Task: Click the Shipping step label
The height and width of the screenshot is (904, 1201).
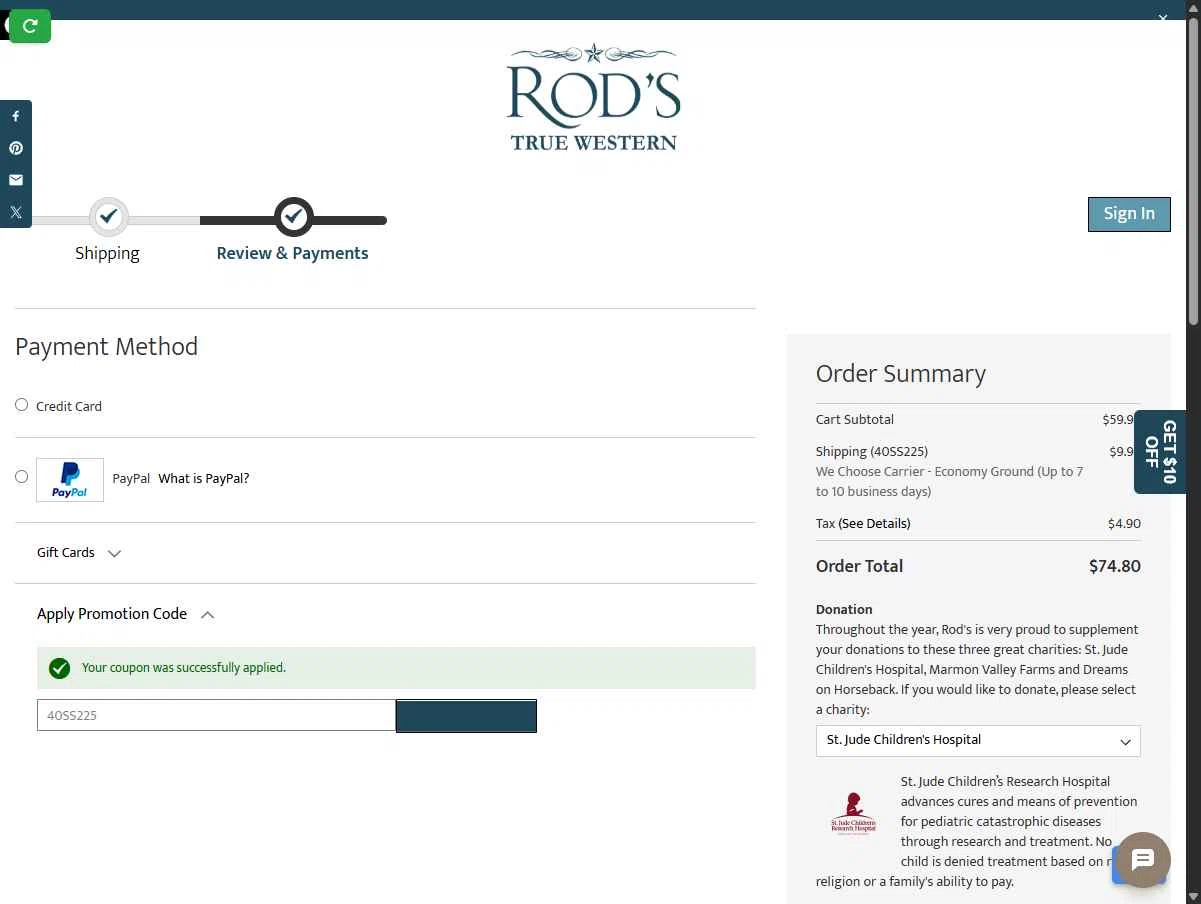Action: (x=107, y=253)
